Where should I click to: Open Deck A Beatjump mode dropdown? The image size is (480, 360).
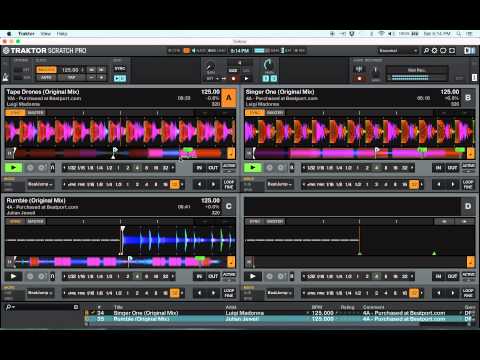pos(40,184)
